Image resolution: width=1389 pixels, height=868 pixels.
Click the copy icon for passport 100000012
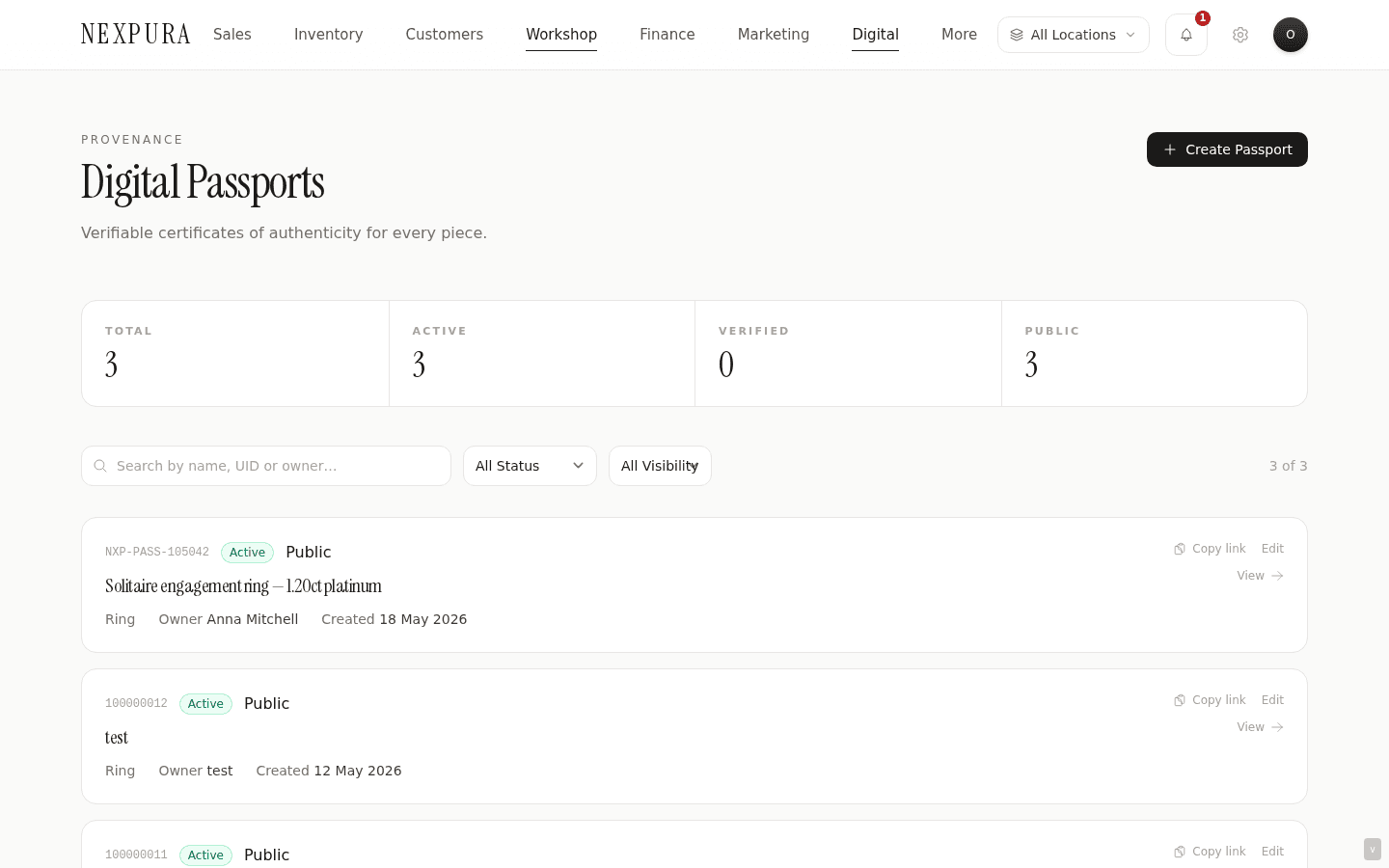(x=1180, y=700)
